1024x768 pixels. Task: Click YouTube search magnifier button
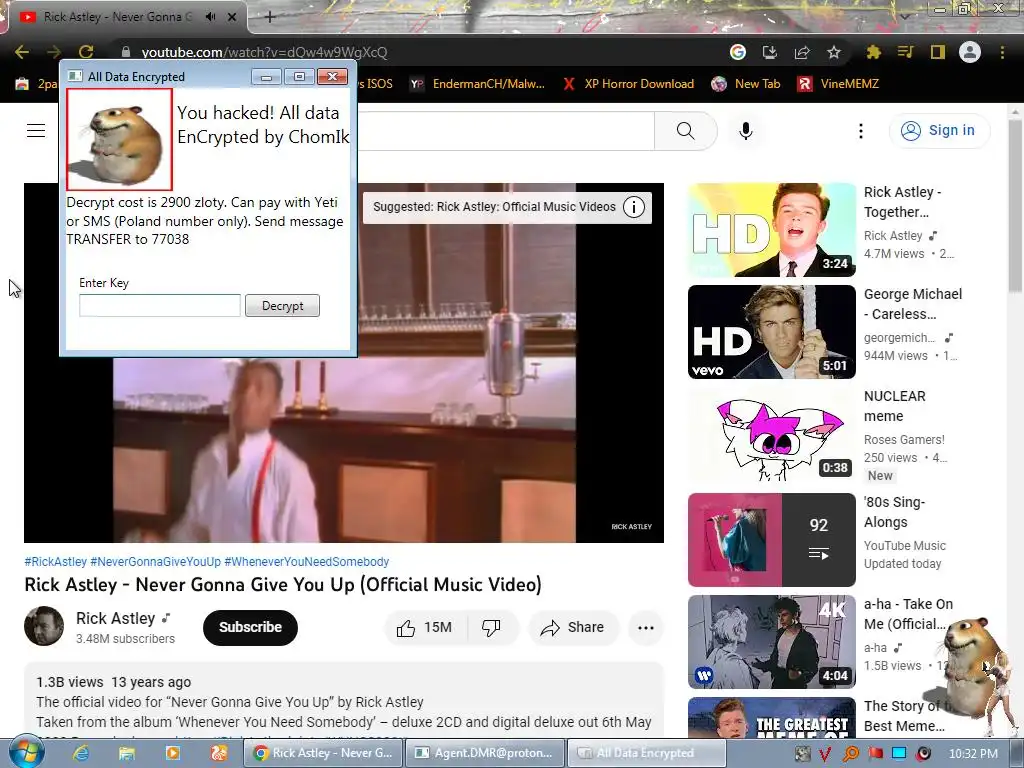[x=686, y=131]
